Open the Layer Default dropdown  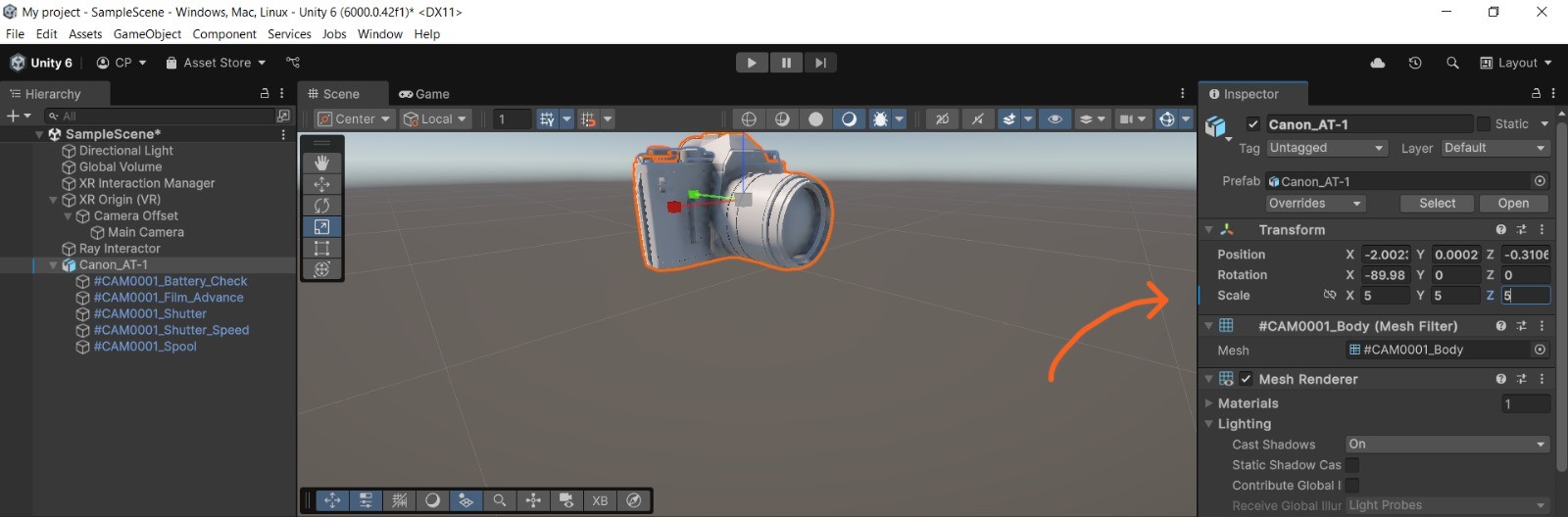1495,148
